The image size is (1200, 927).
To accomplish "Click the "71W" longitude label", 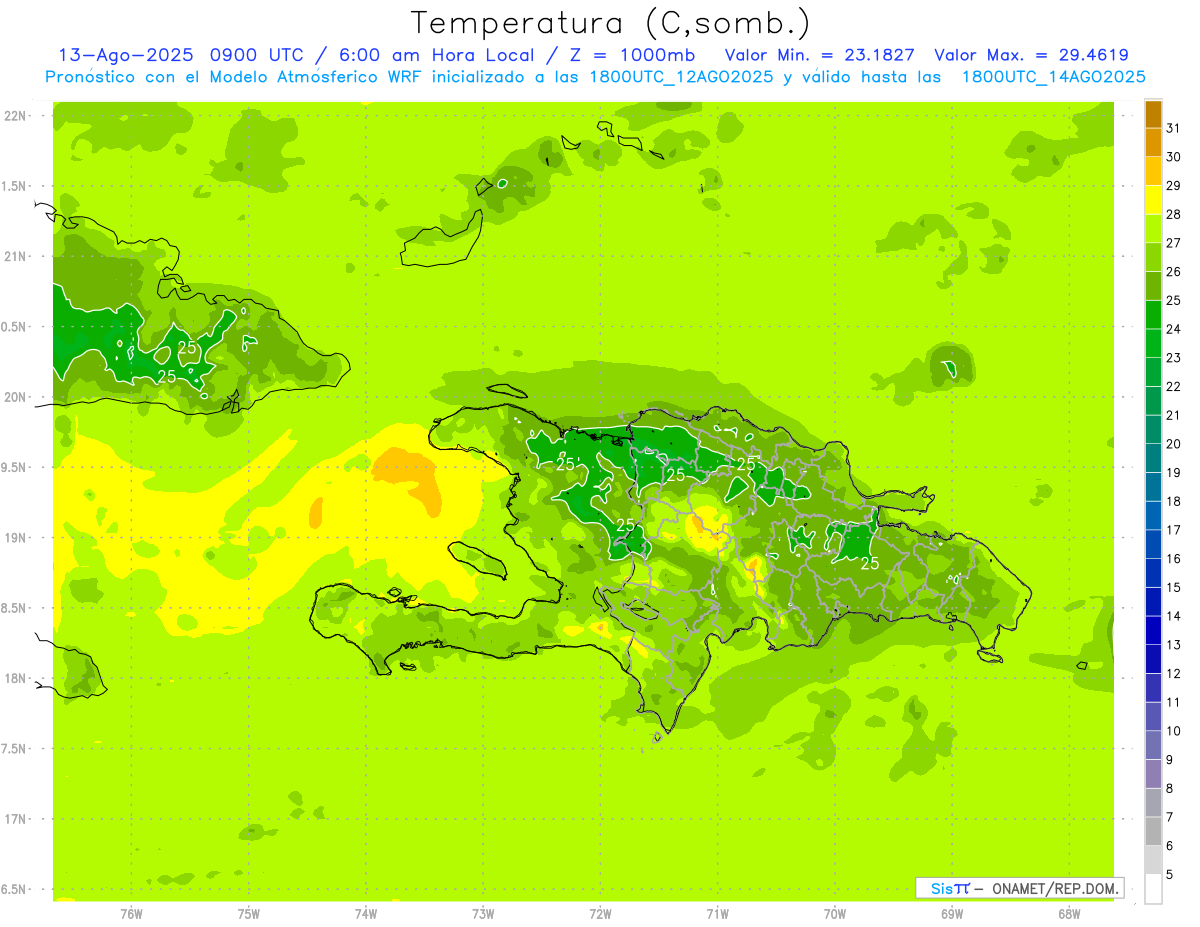I will point(717,914).
